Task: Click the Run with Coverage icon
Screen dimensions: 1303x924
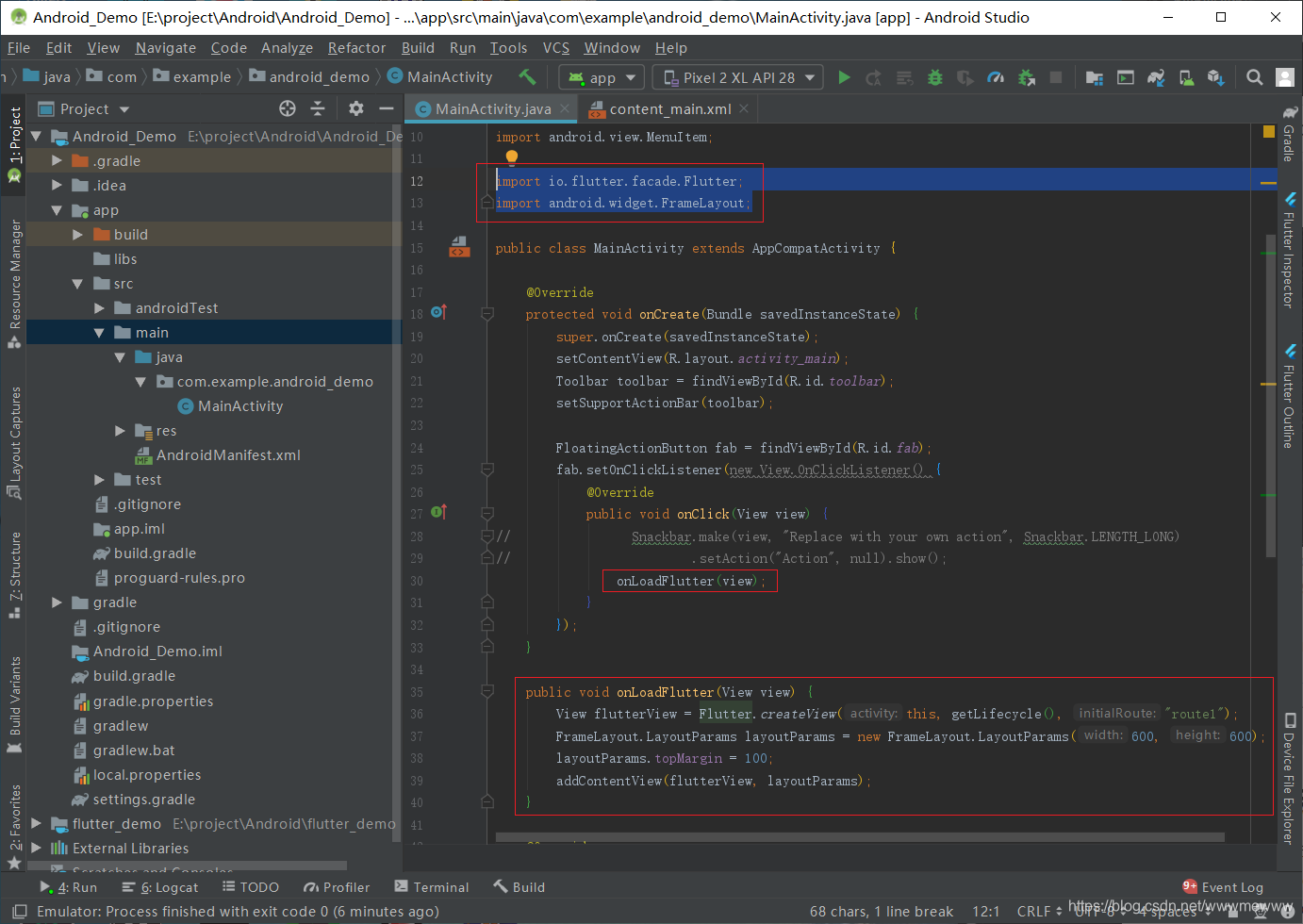Action: coord(965,77)
